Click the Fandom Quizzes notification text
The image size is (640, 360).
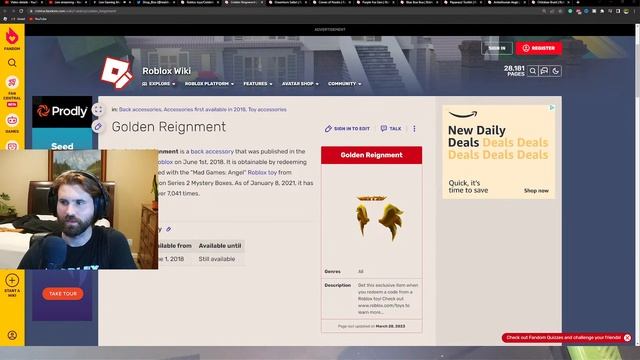(563, 338)
